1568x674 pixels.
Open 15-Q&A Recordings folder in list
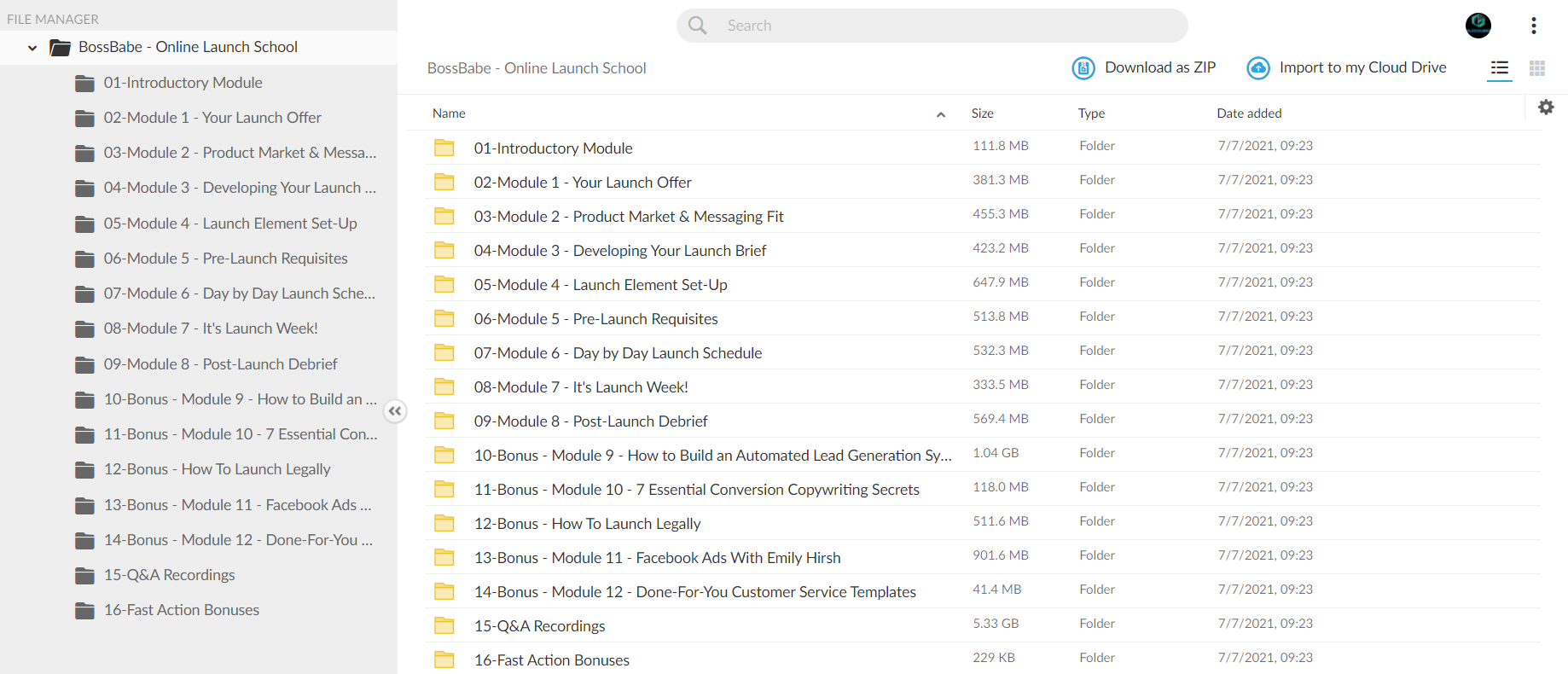pyautogui.click(x=539, y=626)
